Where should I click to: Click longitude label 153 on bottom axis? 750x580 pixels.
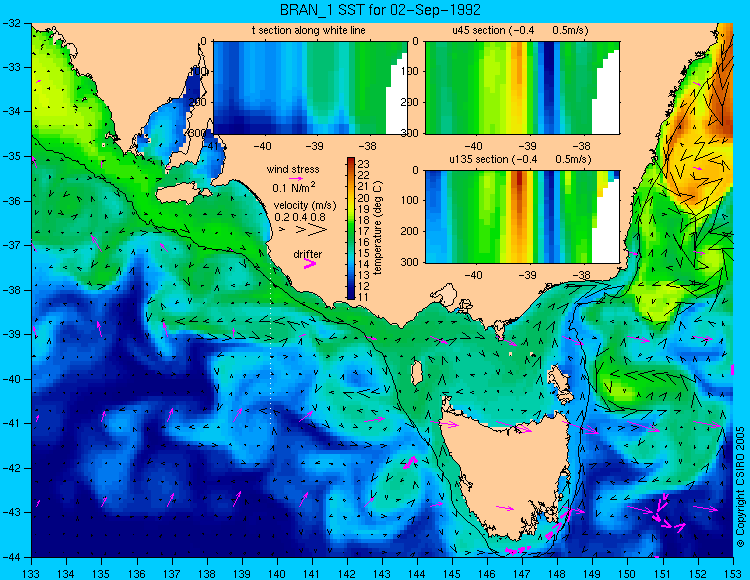pos(733,574)
